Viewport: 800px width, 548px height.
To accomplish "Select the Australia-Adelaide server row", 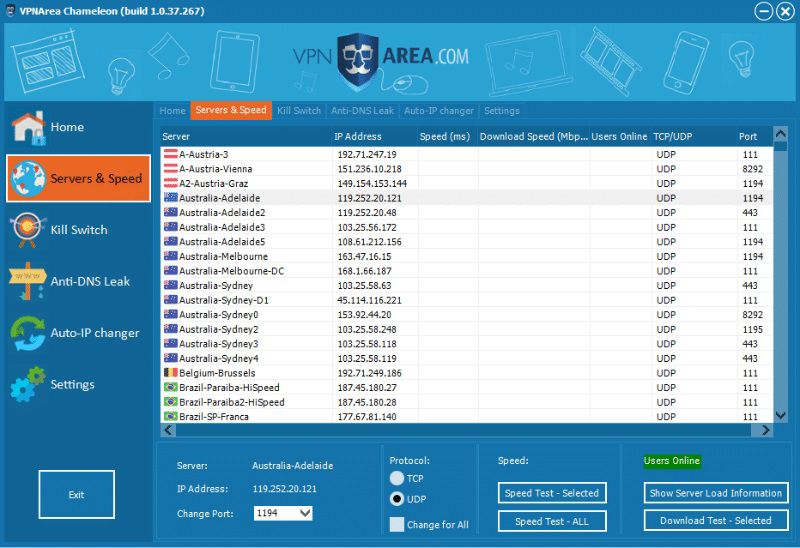I will pyautogui.click(x=467, y=198).
